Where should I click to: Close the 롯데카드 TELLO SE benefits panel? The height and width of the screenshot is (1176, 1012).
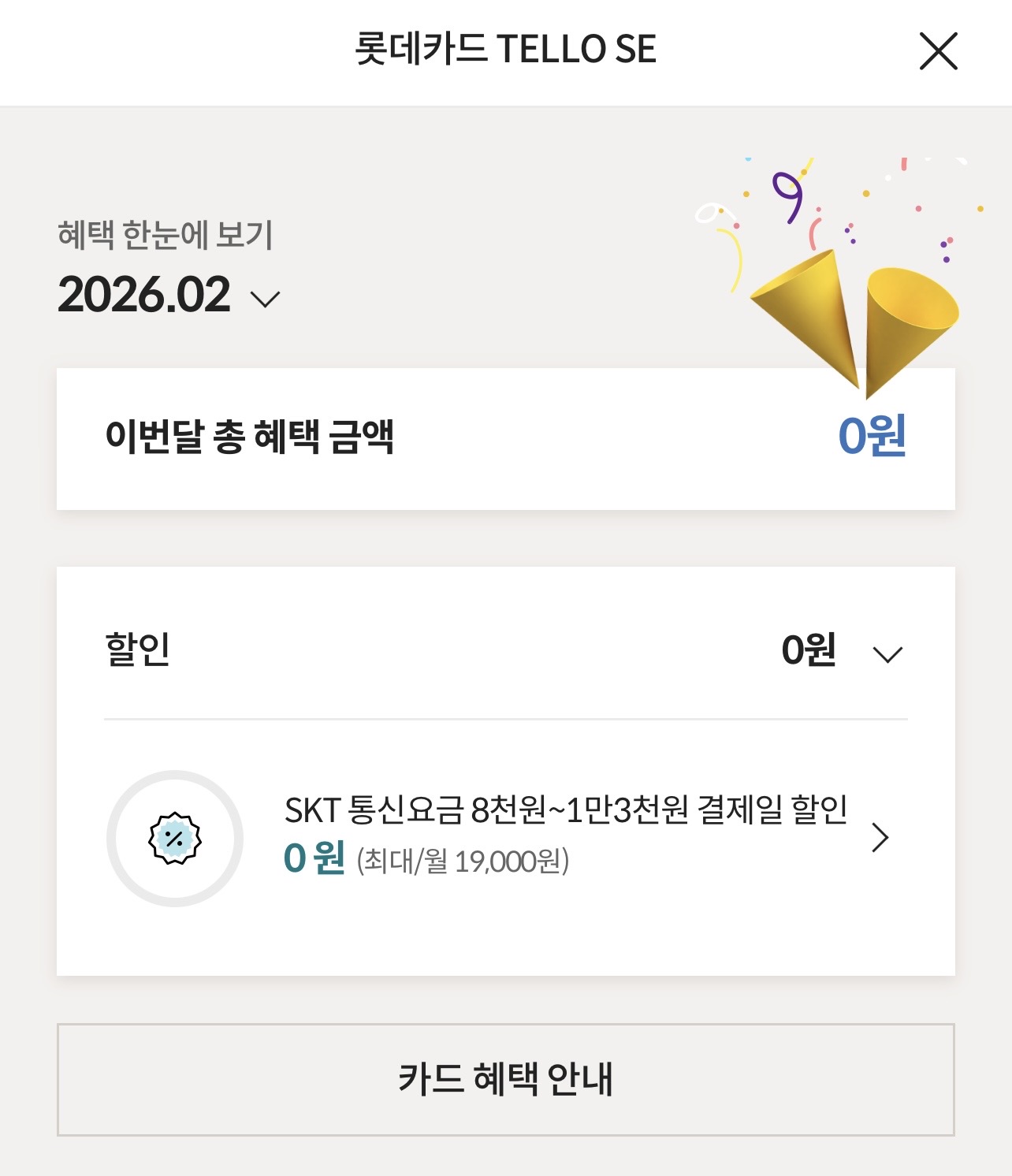[938, 51]
